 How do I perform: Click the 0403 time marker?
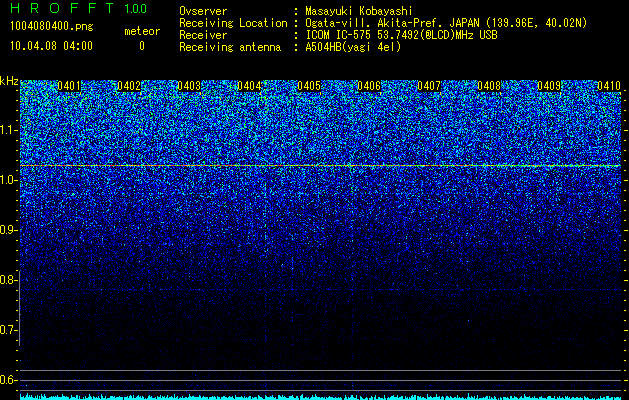pyautogui.click(x=189, y=86)
